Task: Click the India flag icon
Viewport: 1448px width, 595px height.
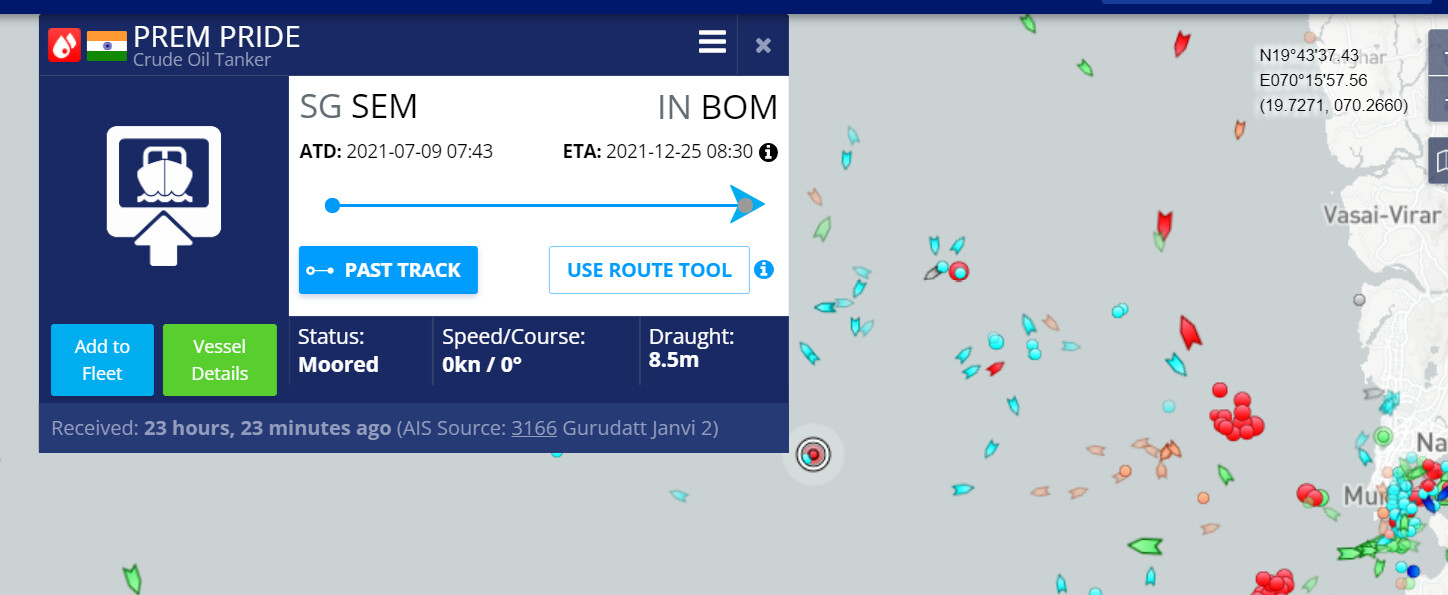Action: [x=107, y=46]
